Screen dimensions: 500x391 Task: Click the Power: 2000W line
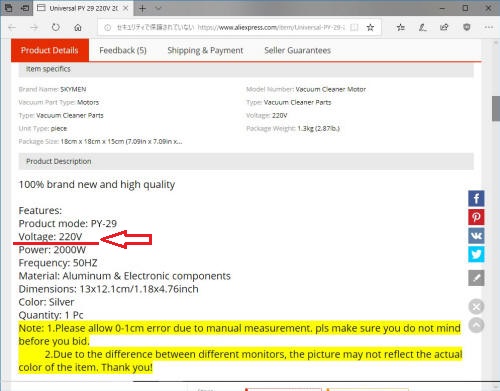pyautogui.click(x=52, y=250)
